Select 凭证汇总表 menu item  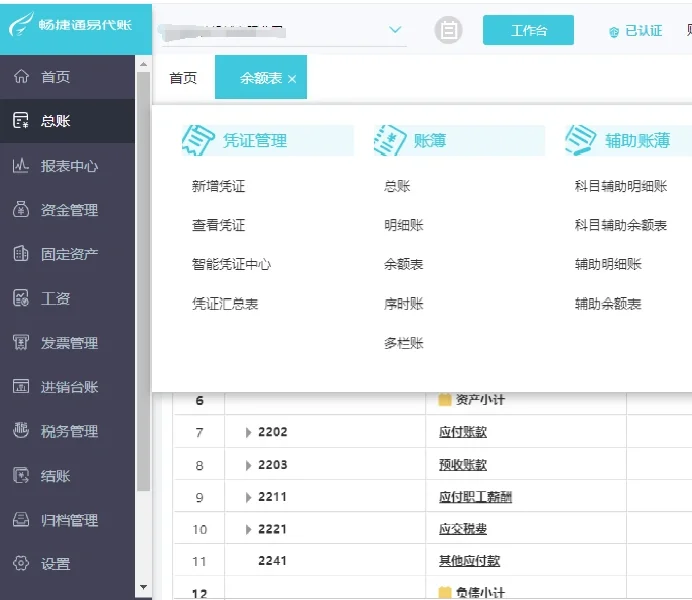pyautogui.click(x=225, y=304)
